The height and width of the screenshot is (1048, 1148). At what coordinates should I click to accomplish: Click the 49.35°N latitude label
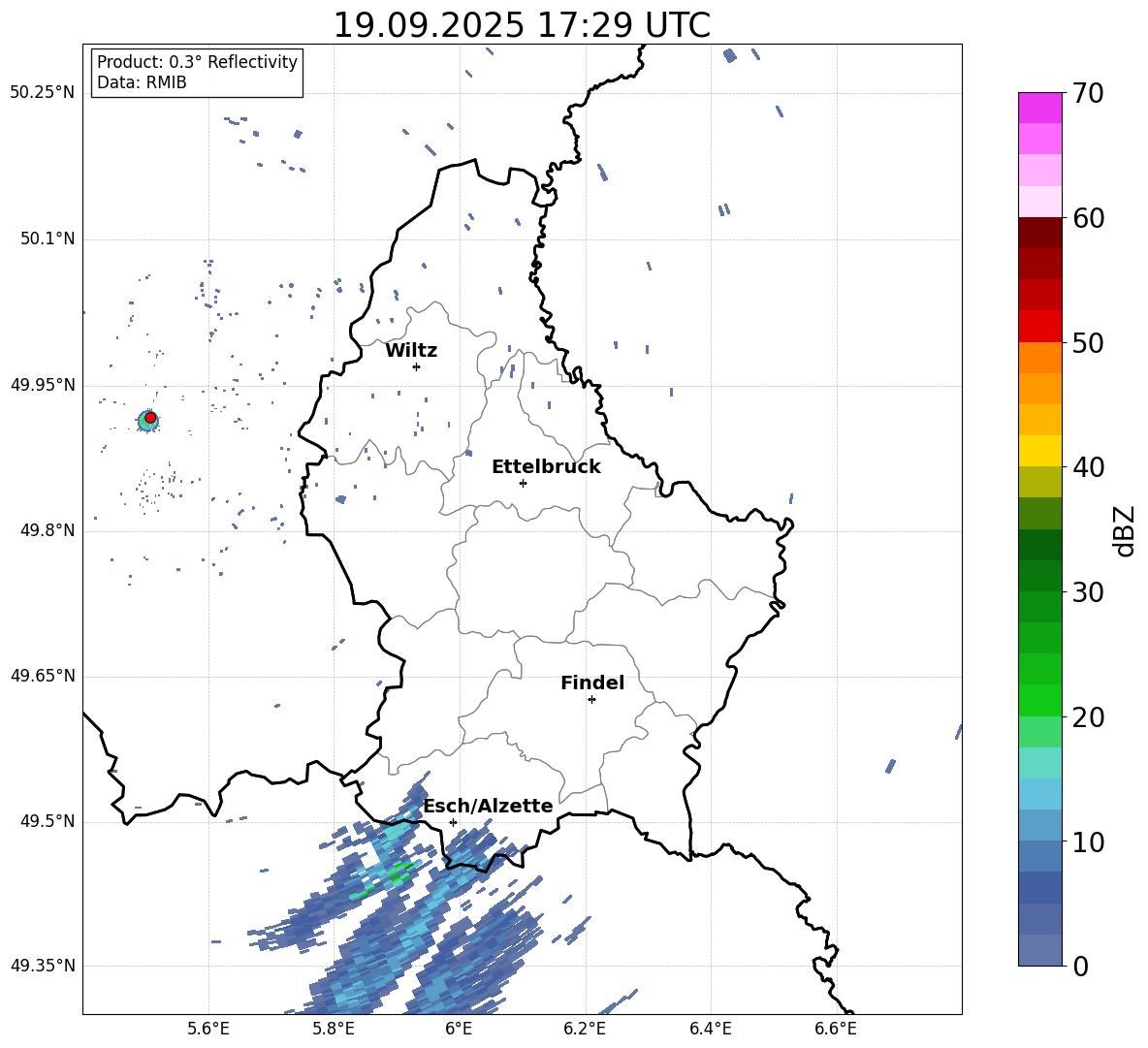pyautogui.click(x=43, y=966)
